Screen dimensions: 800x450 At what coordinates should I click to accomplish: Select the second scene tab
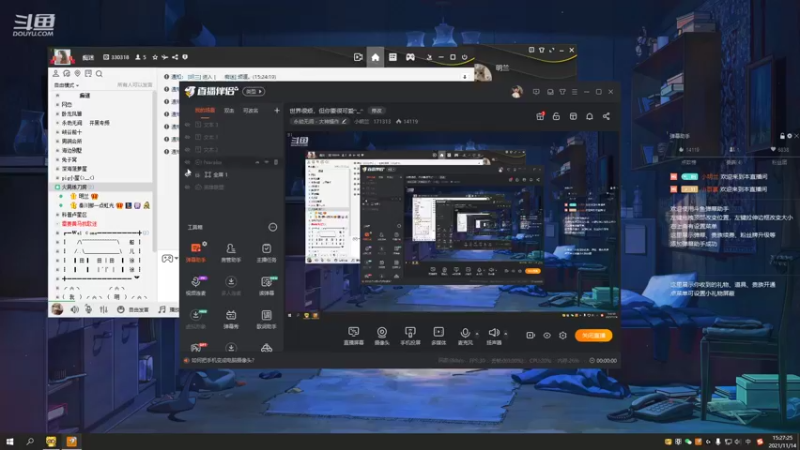229,111
